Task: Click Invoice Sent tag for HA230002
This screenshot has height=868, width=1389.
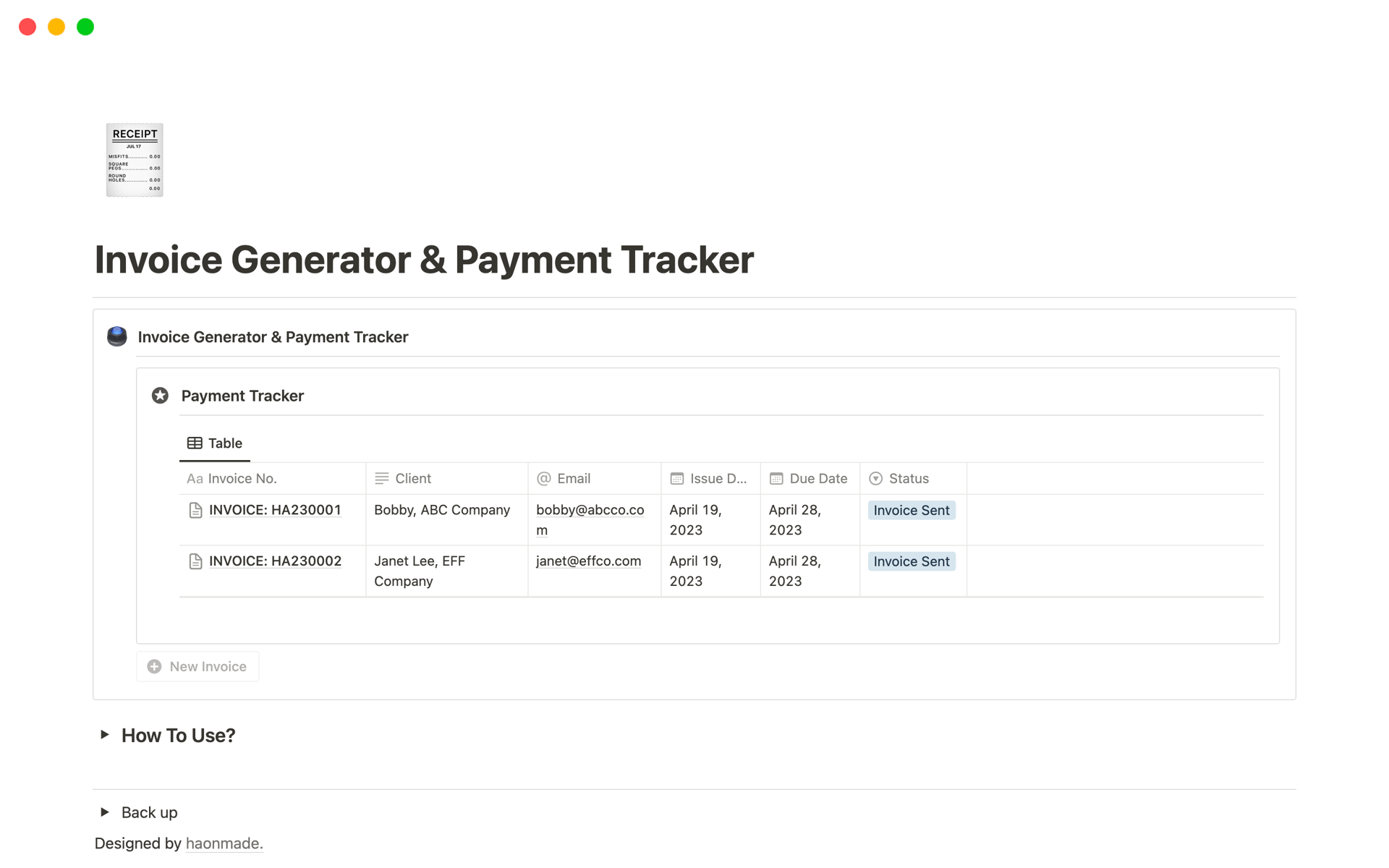Action: [911, 561]
